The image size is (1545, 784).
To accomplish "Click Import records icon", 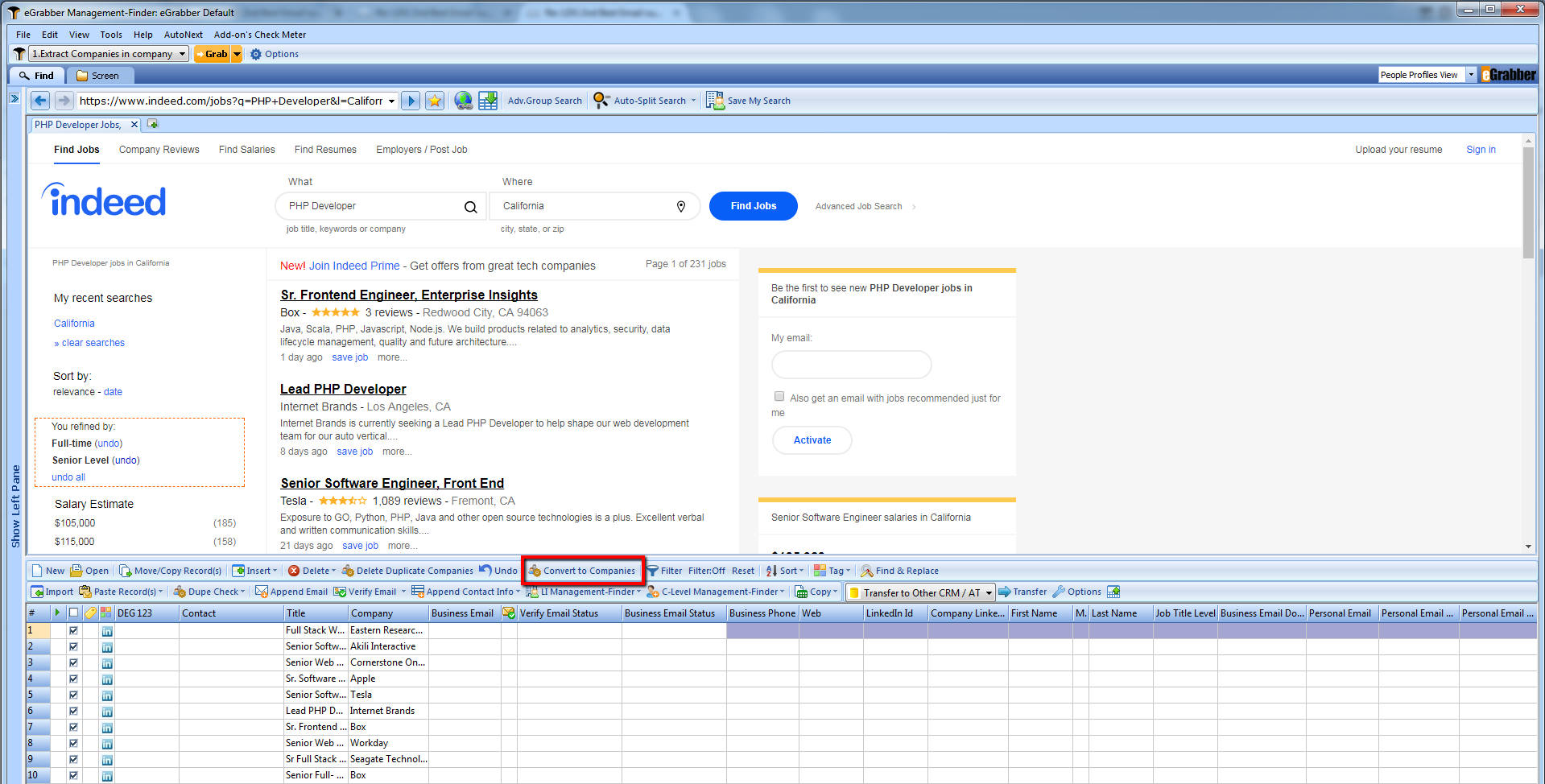I will click(37, 592).
